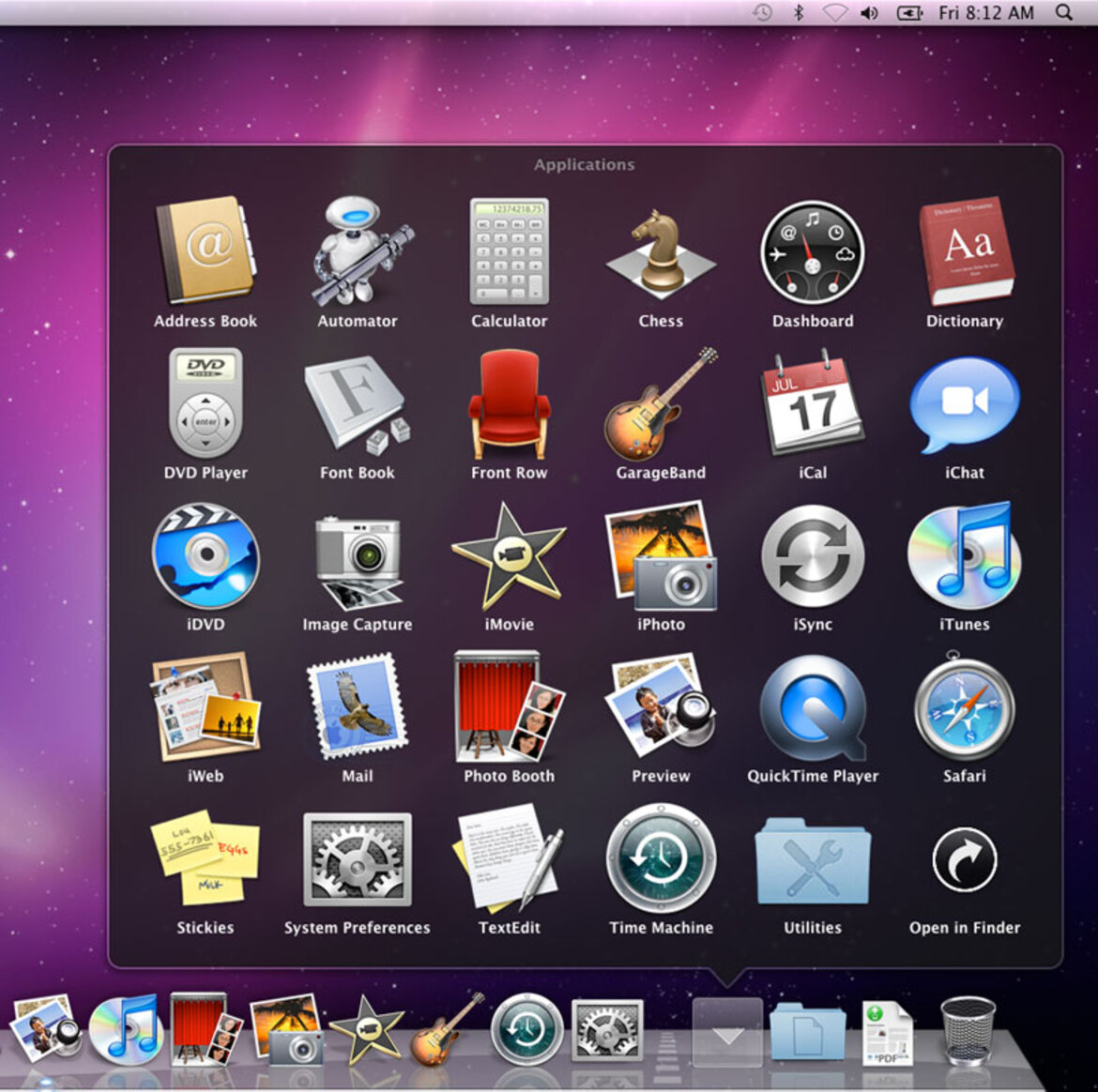Open iMovie in the Applications stack grid

coord(509,555)
